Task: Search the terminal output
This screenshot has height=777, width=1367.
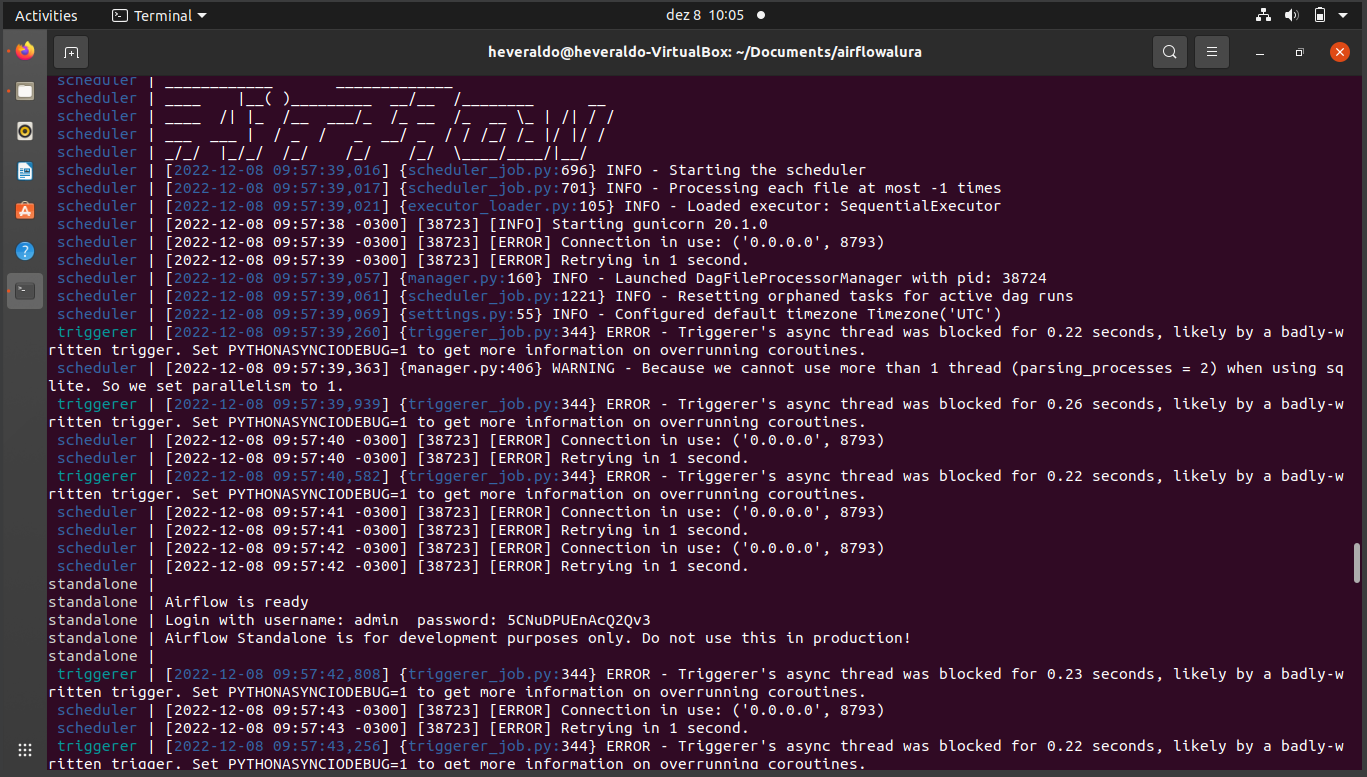Action: point(1169,52)
